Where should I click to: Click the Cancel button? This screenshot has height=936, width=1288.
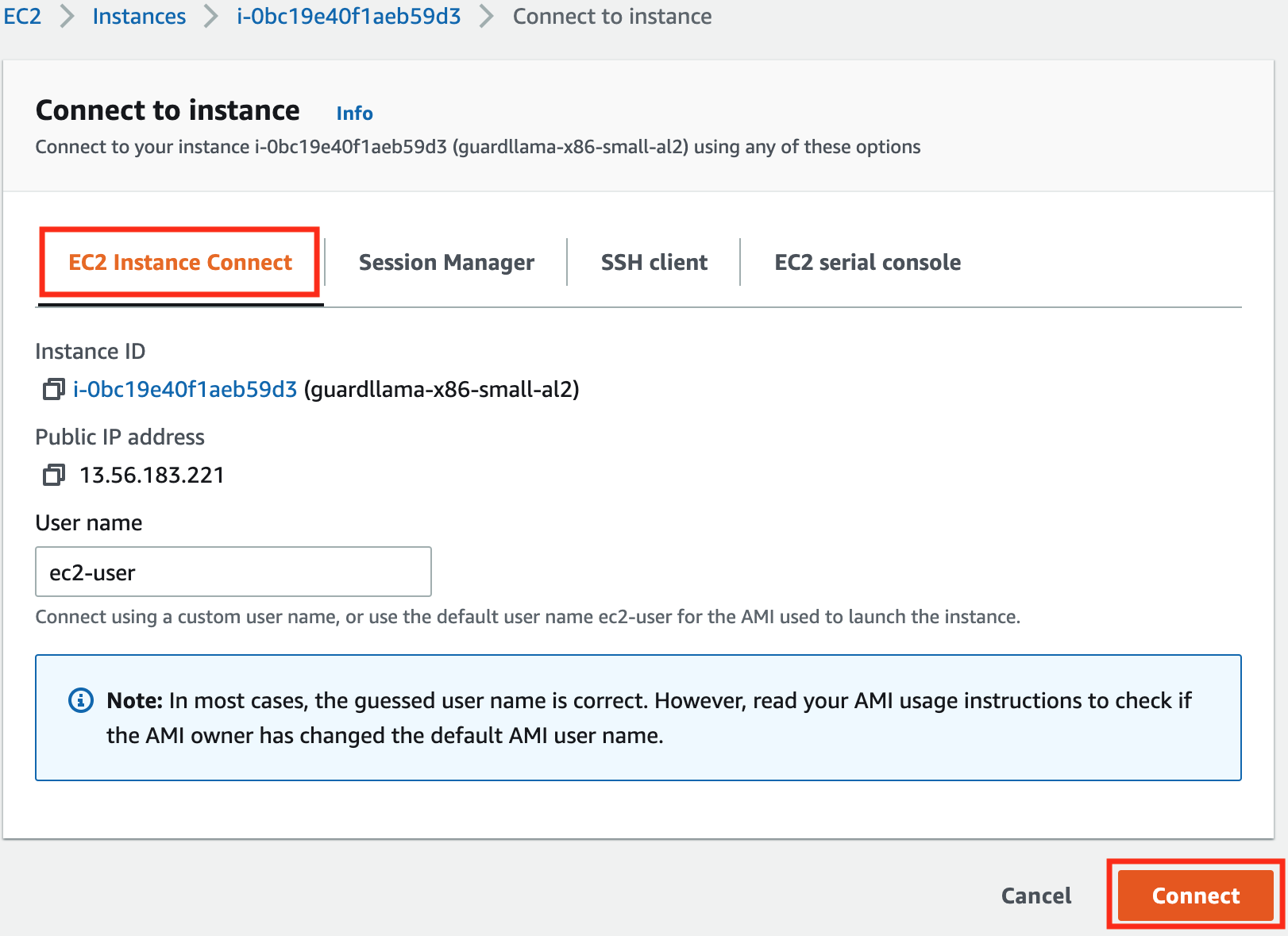[x=1035, y=896]
